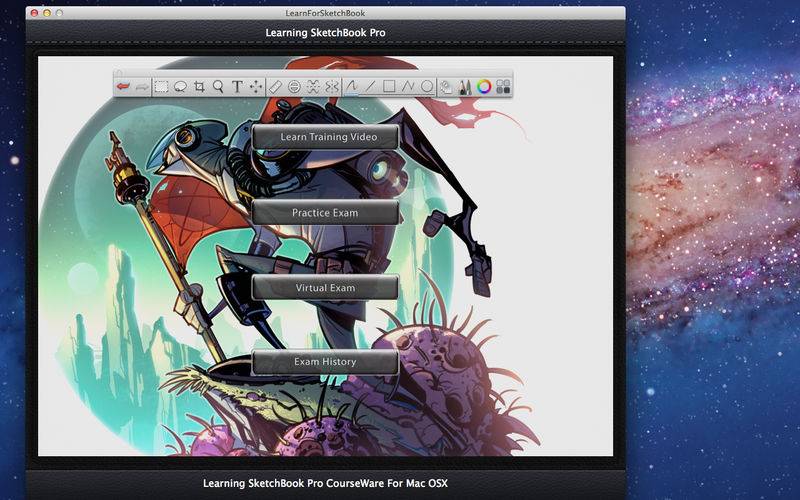The width and height of the screenshot is (800, 500).
Task: Select the Text (T) tool
Action: (x=237, y=87)
